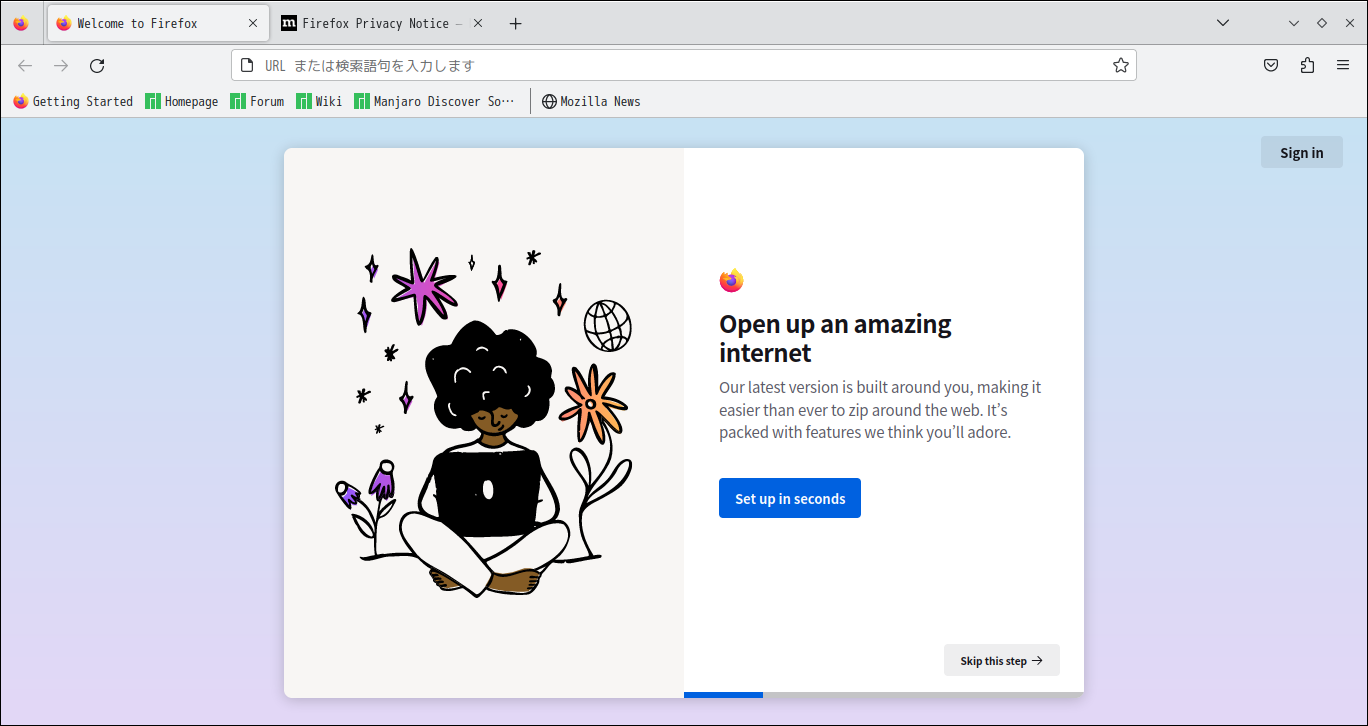Open Firefox View pinned icon
This screenshot has width=1368, height=726.
coord(21,23)
